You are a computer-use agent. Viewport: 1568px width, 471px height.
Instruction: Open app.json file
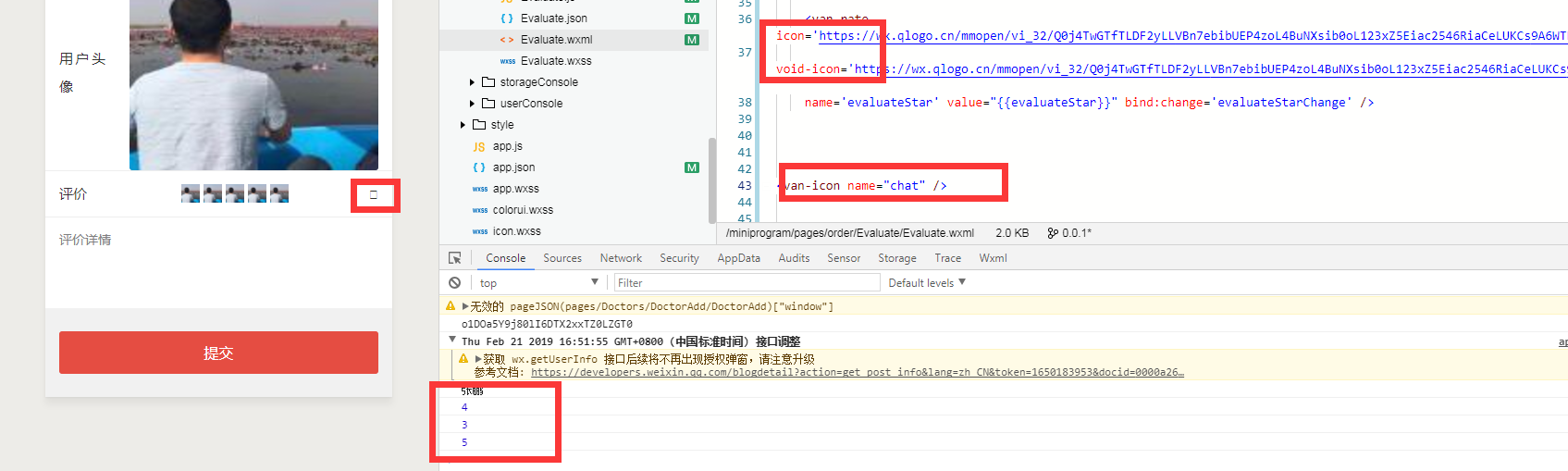pos(513,167)
